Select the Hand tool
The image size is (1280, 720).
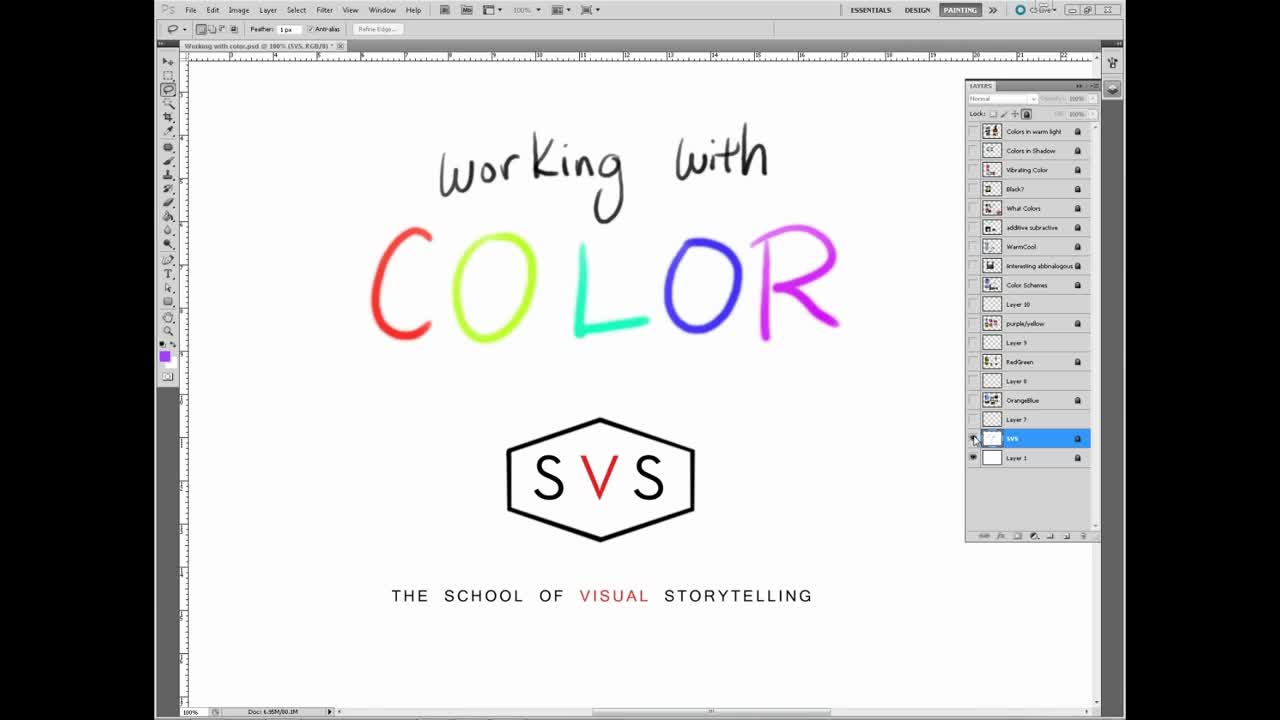(x=168, y=317)
